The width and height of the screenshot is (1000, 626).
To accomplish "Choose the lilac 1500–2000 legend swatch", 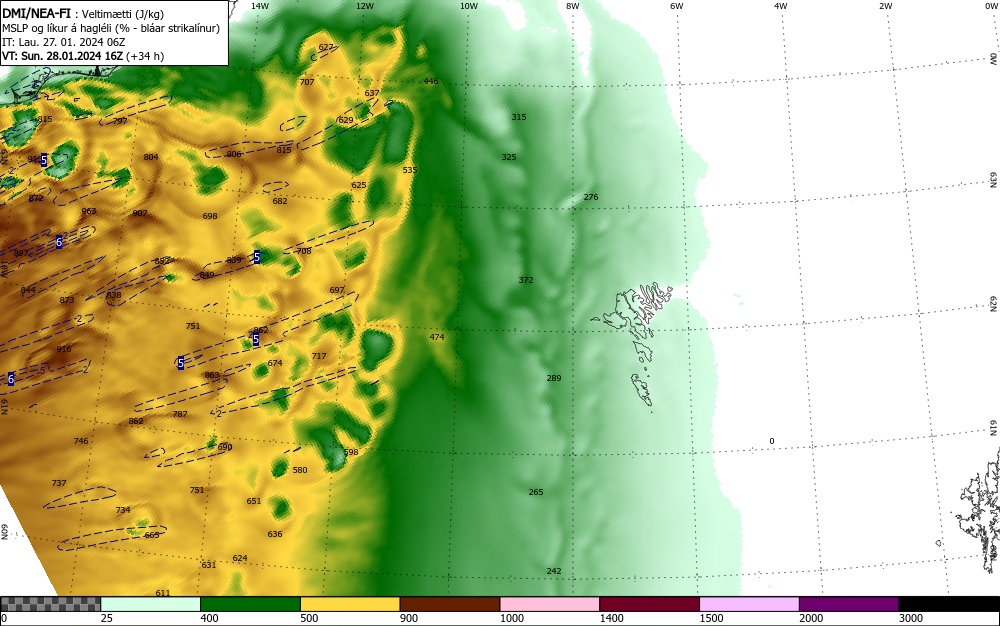I will click(x=749, y=604).
